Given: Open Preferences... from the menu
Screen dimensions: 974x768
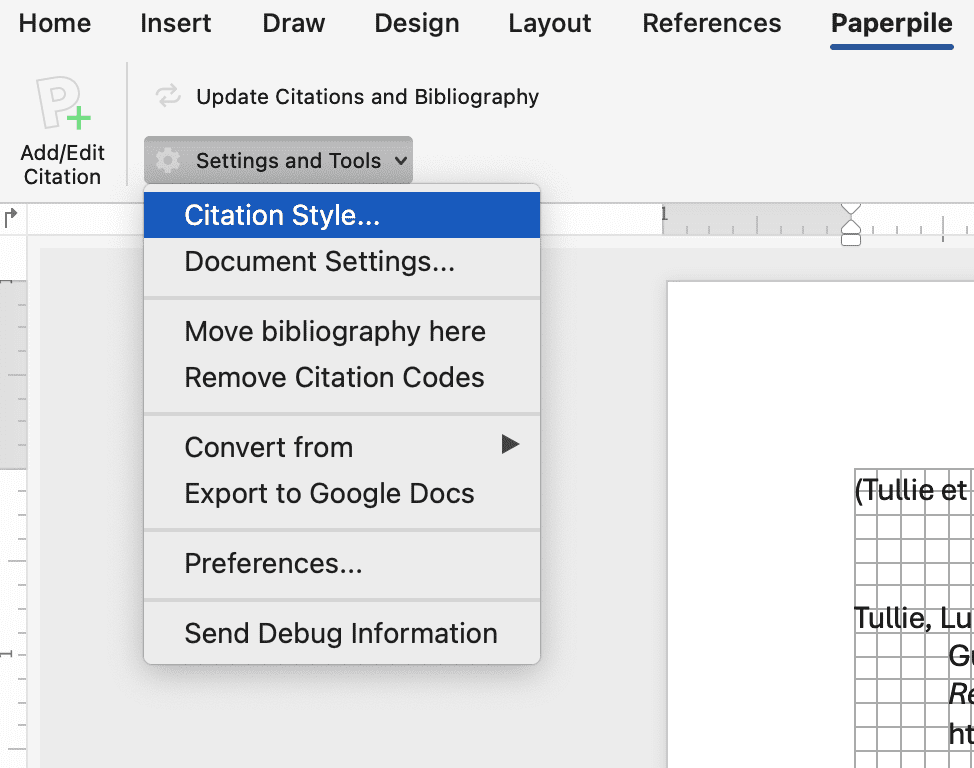Looking at the screenshot, I should (273, 564).
